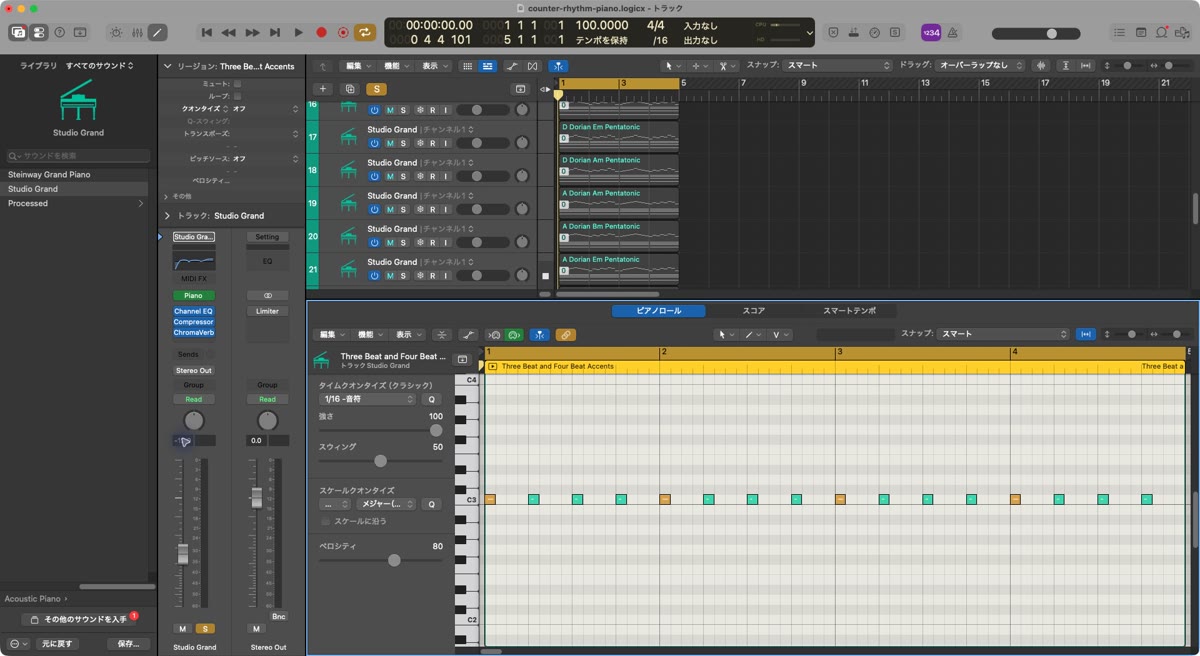Toggle the yellow Cycle button
This screenshot has height=656, width=1200.
(365, 32)
